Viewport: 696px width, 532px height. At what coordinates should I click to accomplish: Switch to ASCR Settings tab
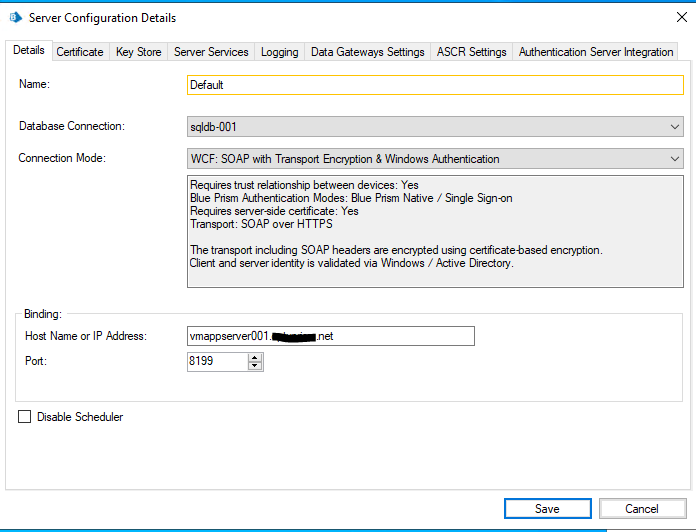[472, 52]
